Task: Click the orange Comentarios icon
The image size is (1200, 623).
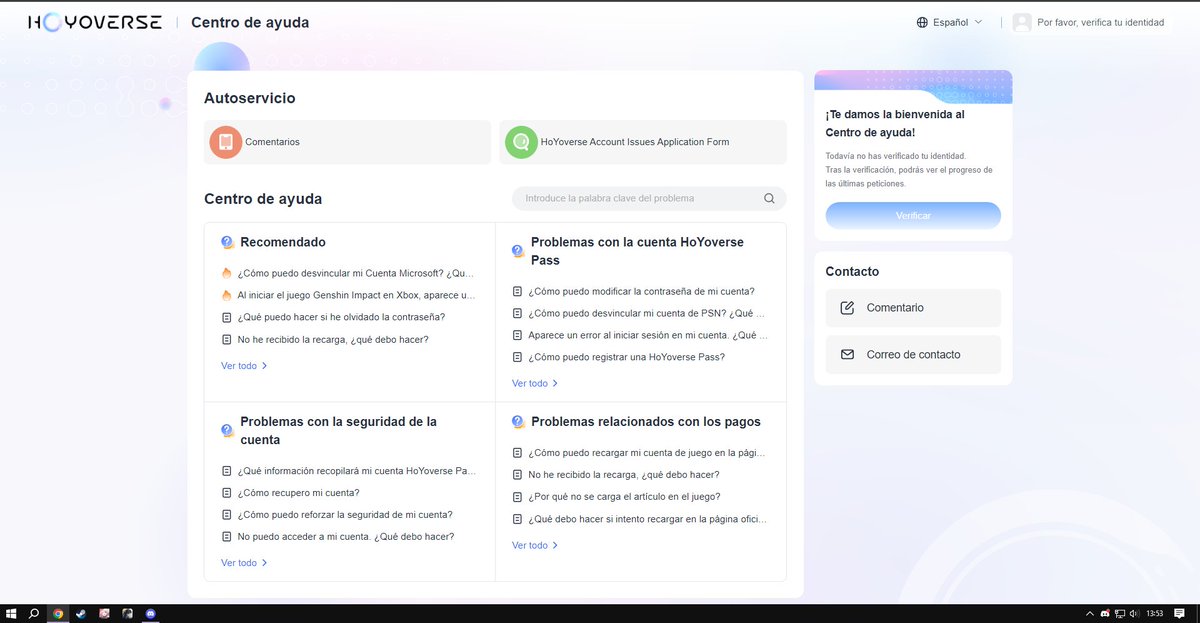Action: click(226, 142)
